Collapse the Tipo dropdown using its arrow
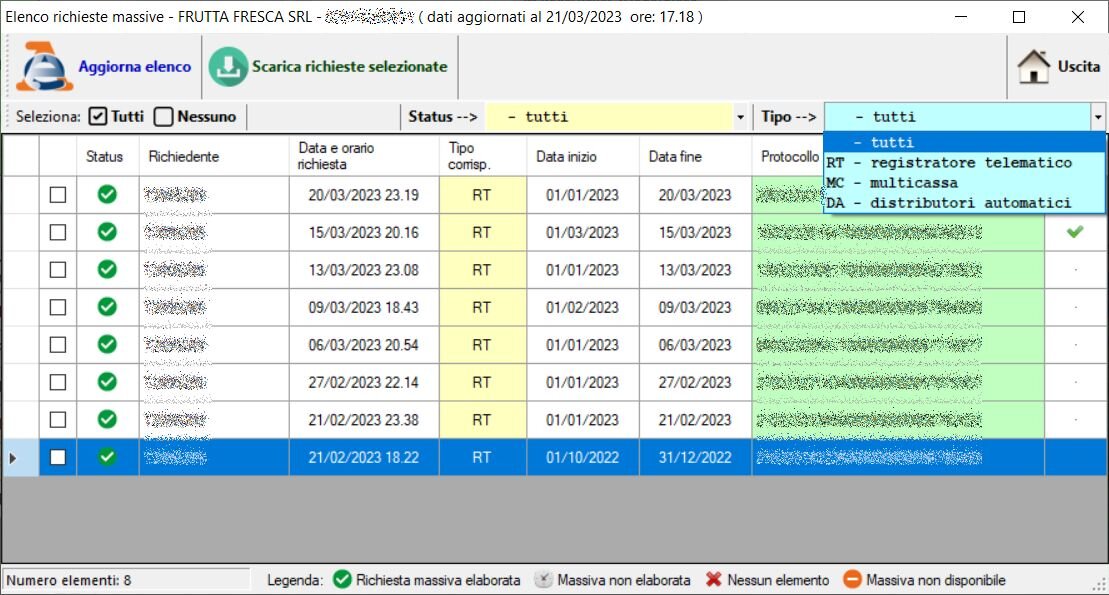The width and height of the screenshot is (1109, 595). pyautogui.click(x=1098, y=117)
